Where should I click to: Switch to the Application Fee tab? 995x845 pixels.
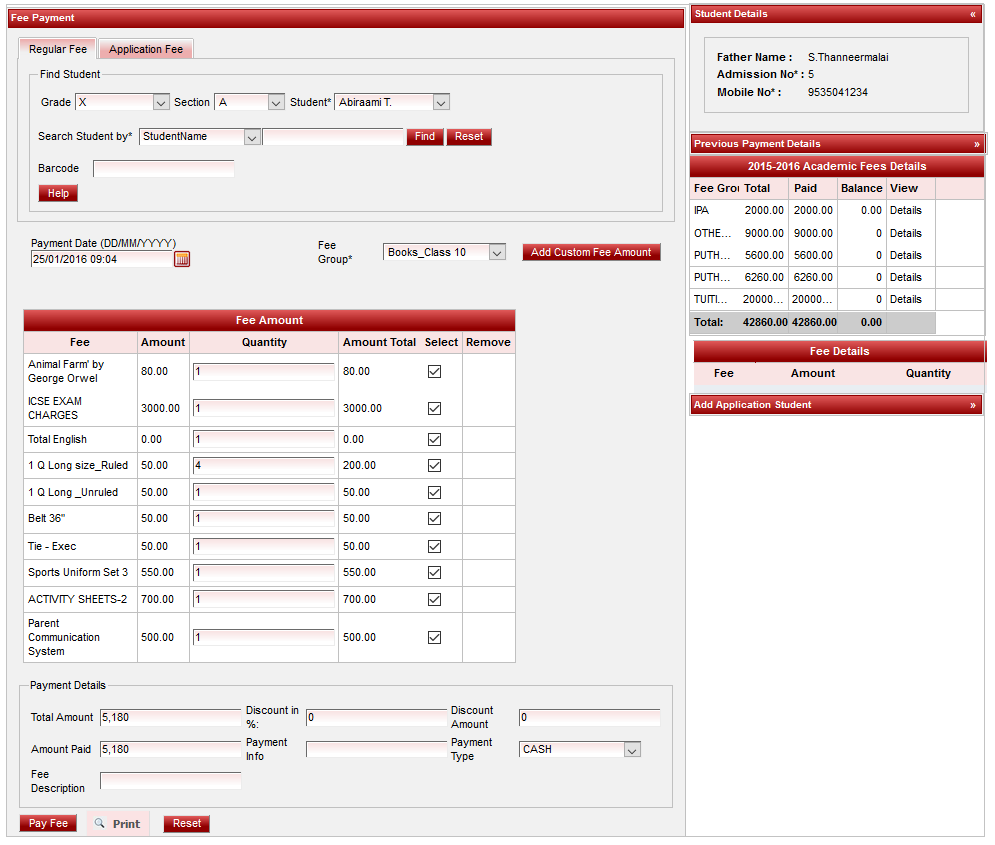[146, 50]
